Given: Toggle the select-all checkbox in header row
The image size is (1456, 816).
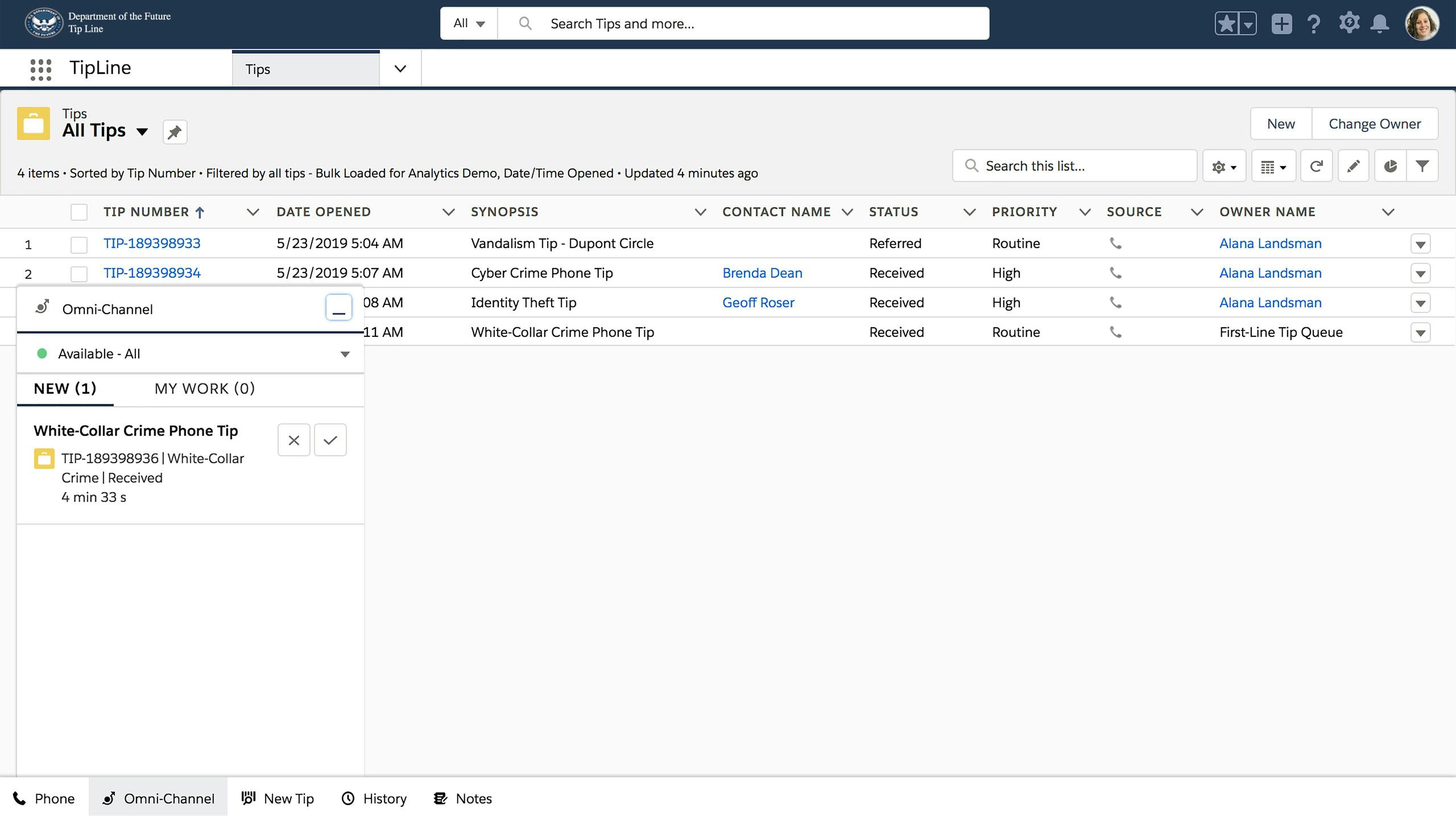Looking at the screenshot, I should click(78, 211).
